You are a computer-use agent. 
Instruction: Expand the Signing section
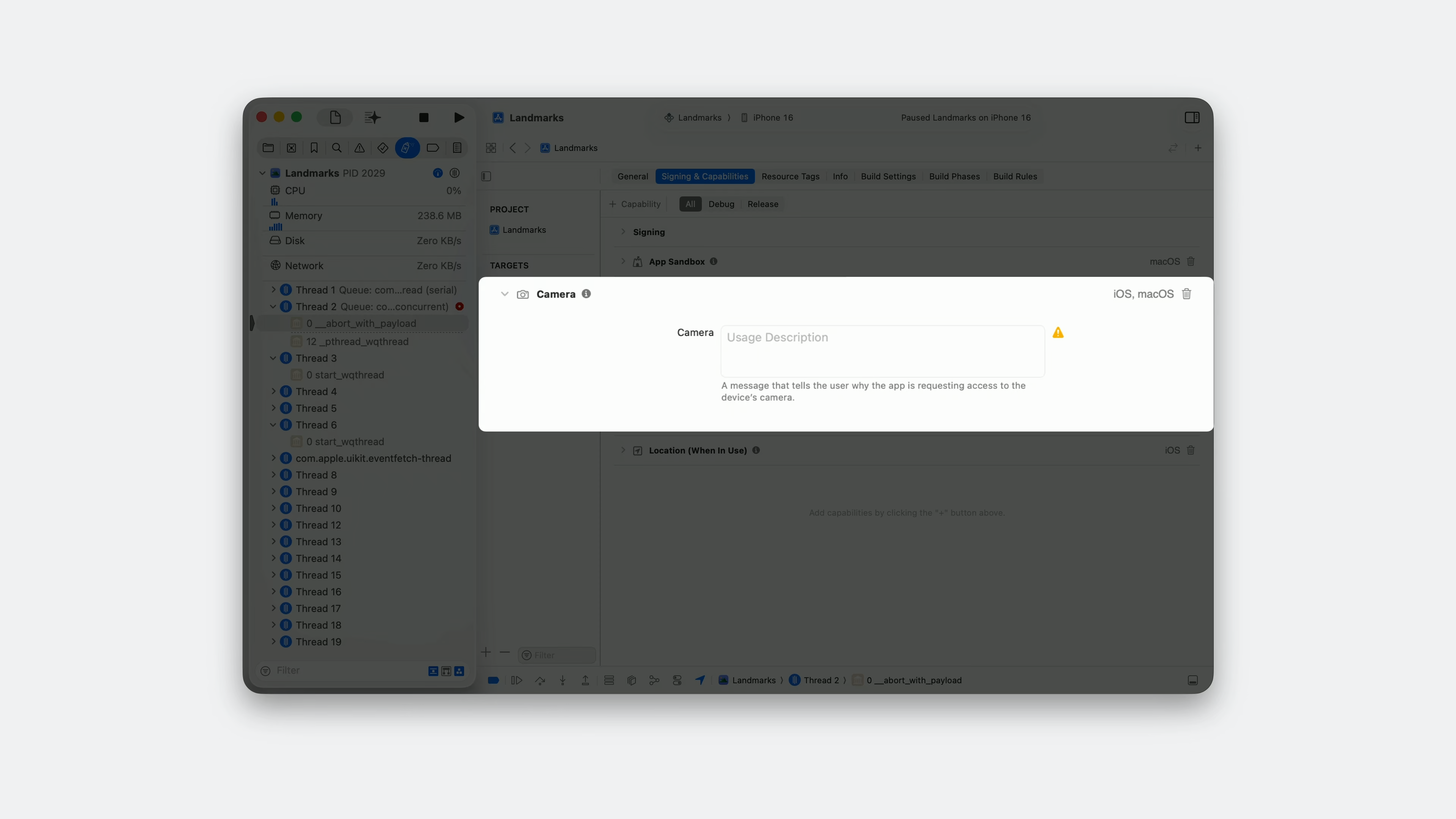623,232
